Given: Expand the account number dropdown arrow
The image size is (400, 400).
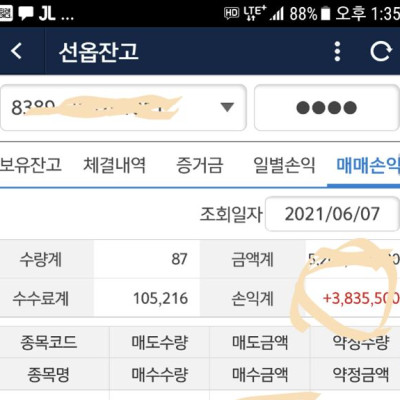Looking at the screenshot, I should 227,107.
